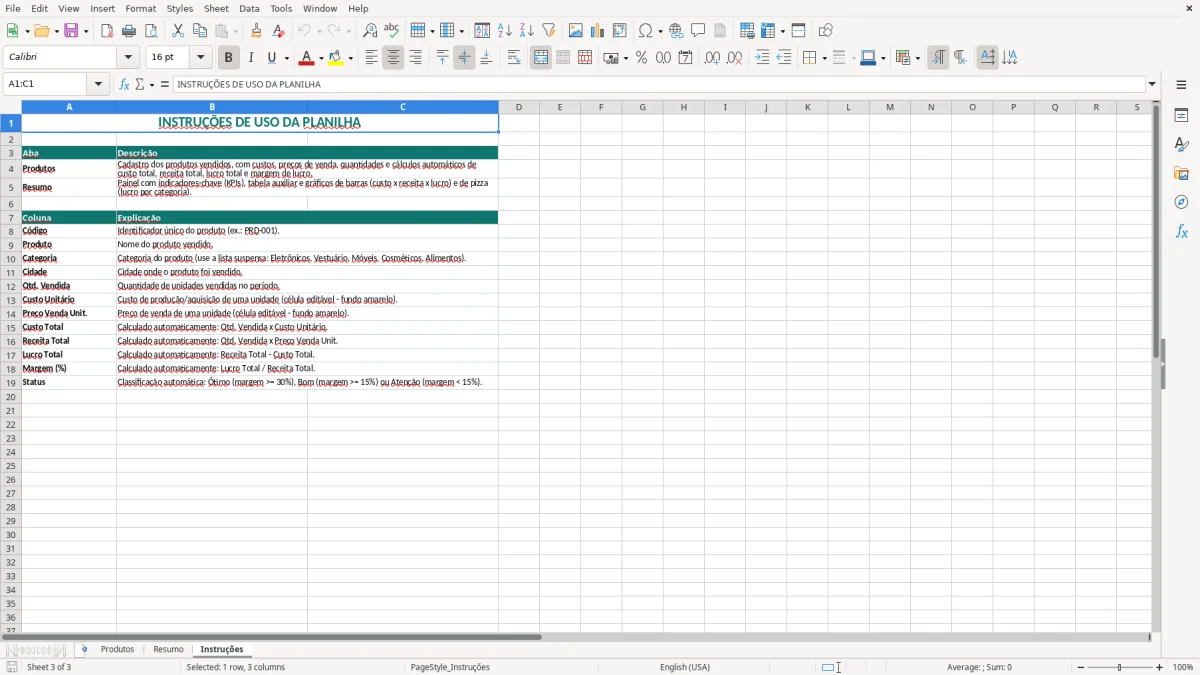Expand the Borders dropdown arrow
1200x675 pixels.
tap(824, 58)
